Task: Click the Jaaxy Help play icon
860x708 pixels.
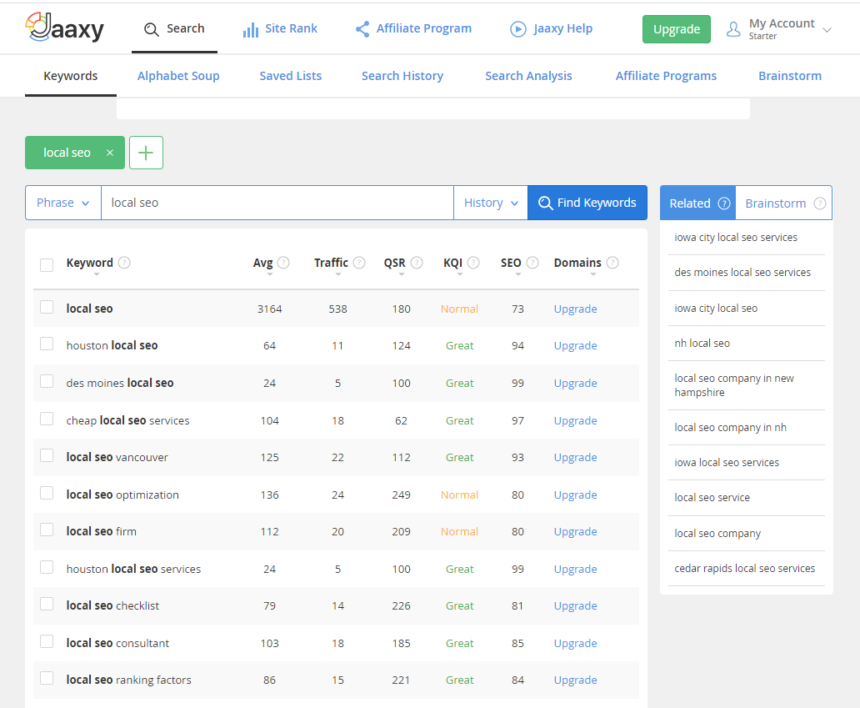Action: tap(518, 29)
